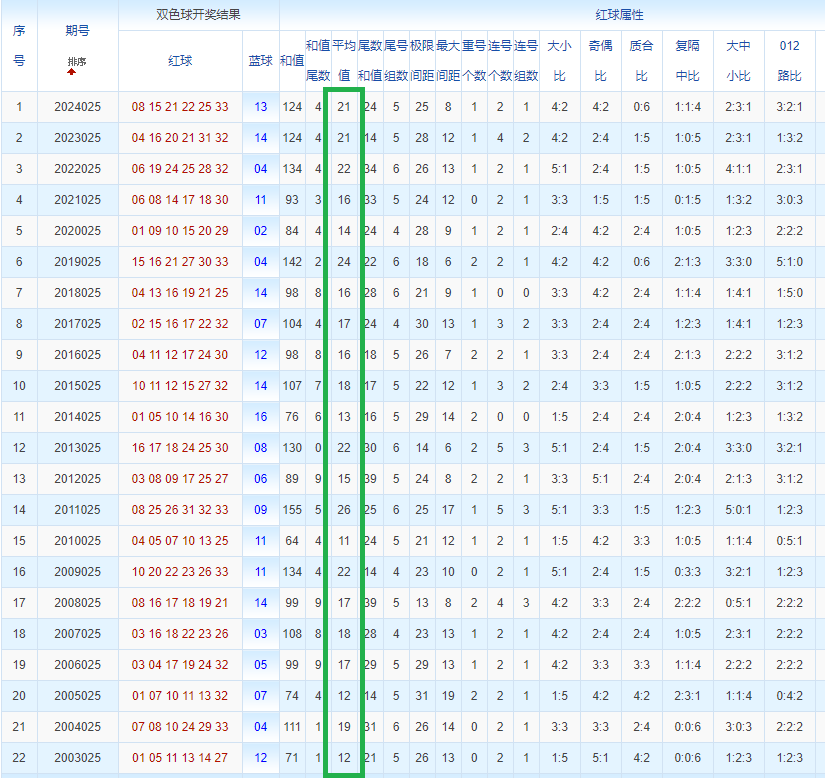This screenshot has width=825, height=778.
Task: Select issue number 2011025
Action: (x=77, y=510)
